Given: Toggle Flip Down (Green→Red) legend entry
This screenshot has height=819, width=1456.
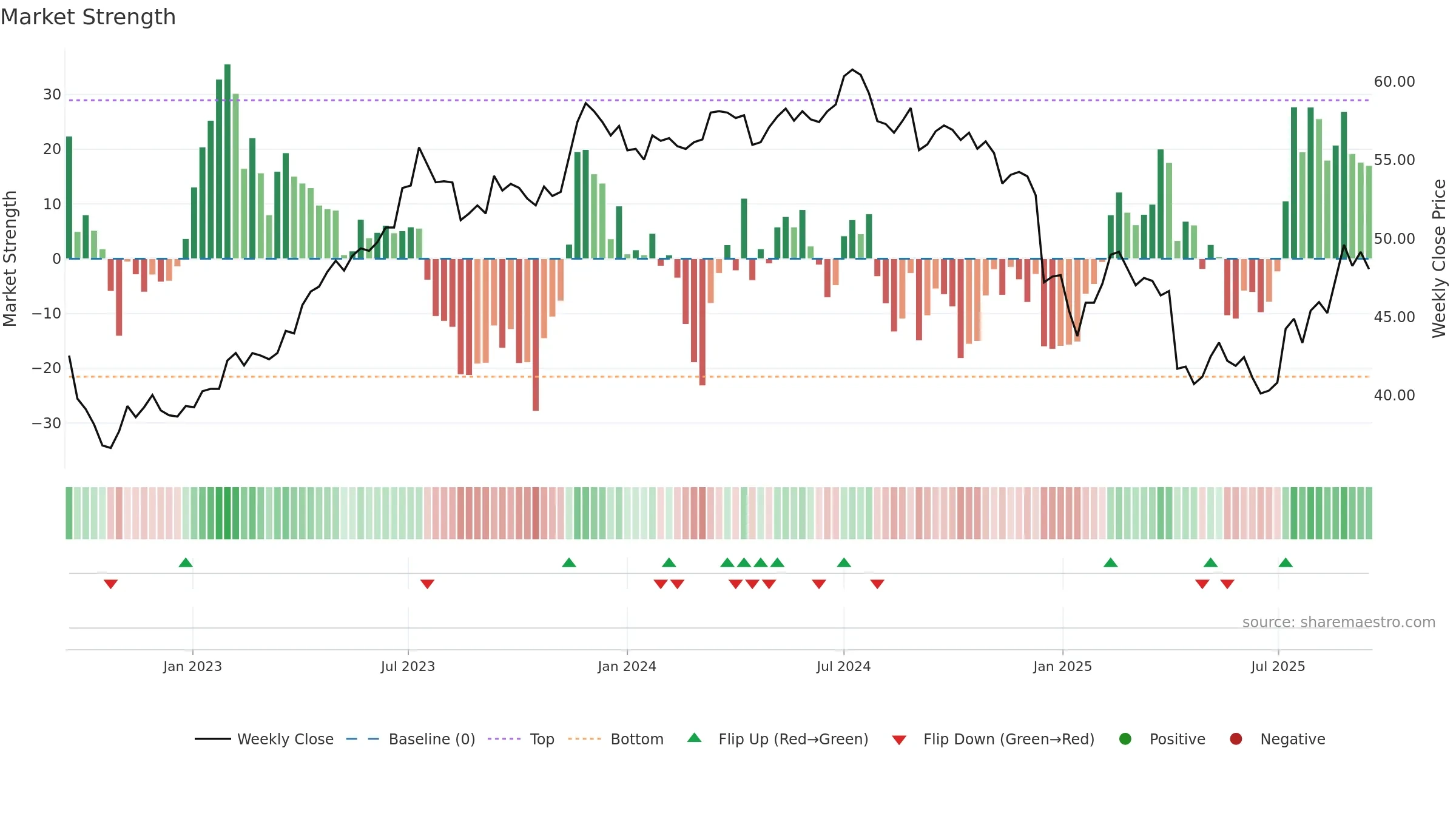Looking at the screenshot, I should tap(993, 739).
